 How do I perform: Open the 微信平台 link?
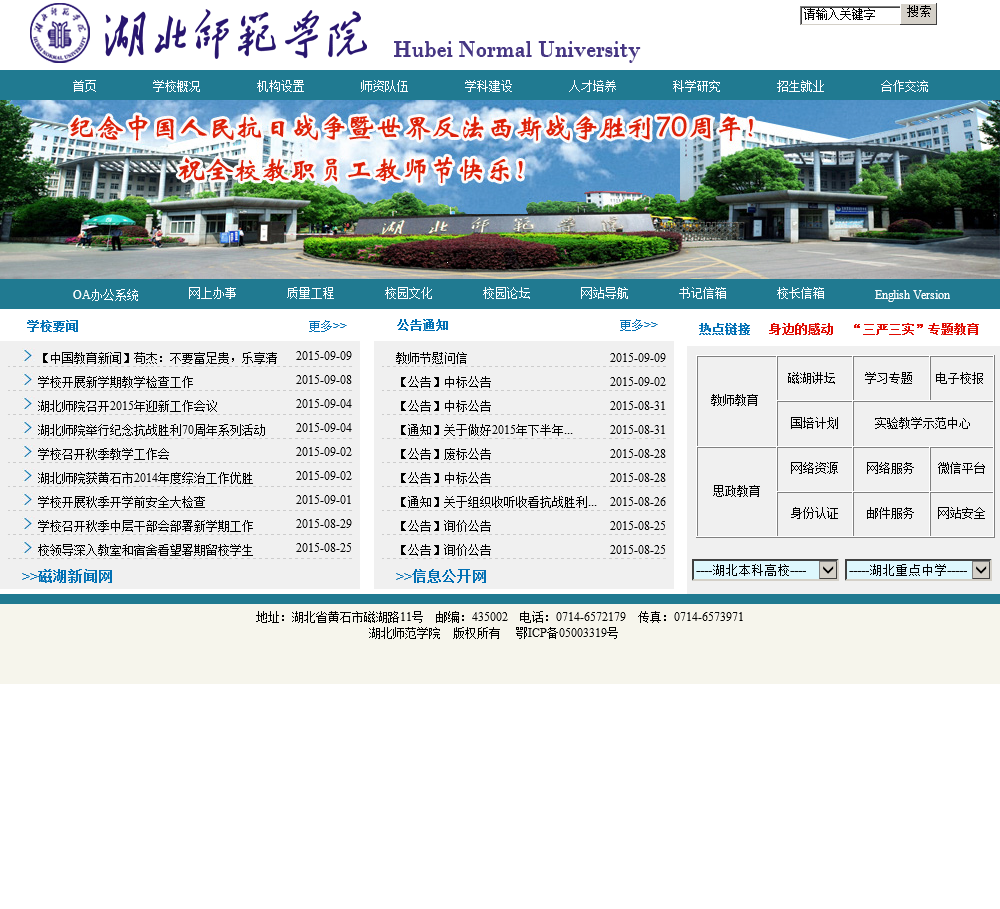tap(962, 468)
